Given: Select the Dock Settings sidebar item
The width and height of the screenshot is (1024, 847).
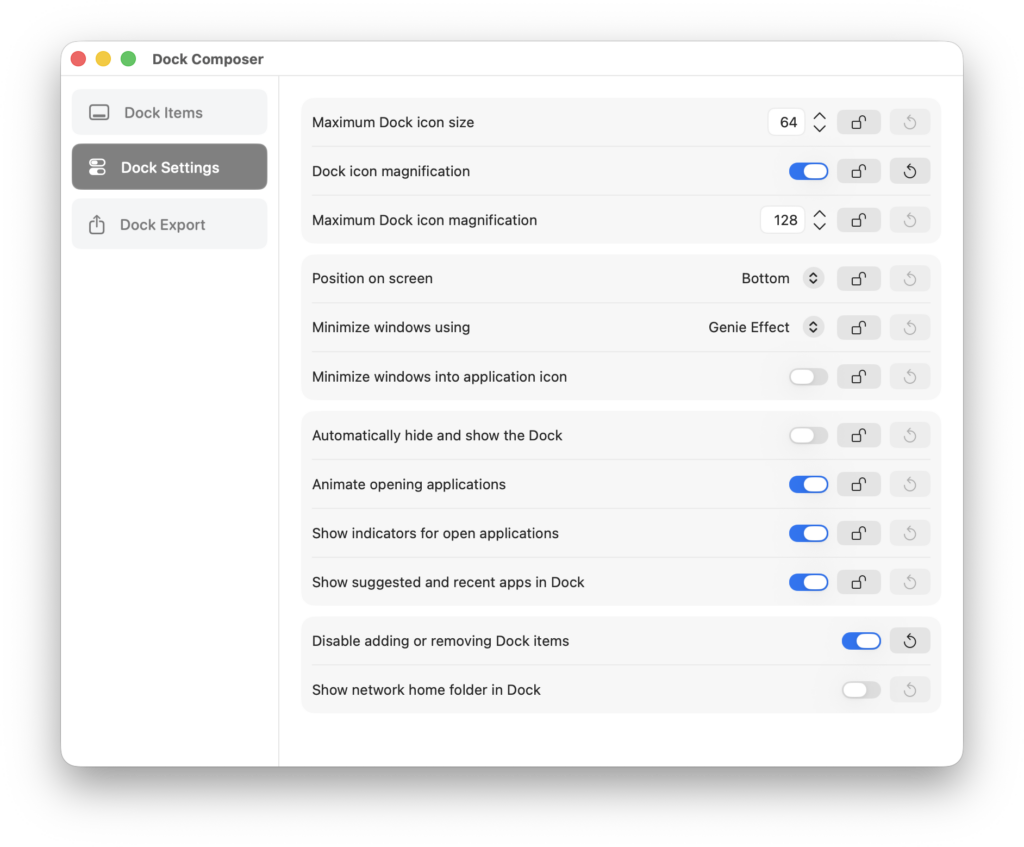Looking at the screenshot, I should pos(170,167).
